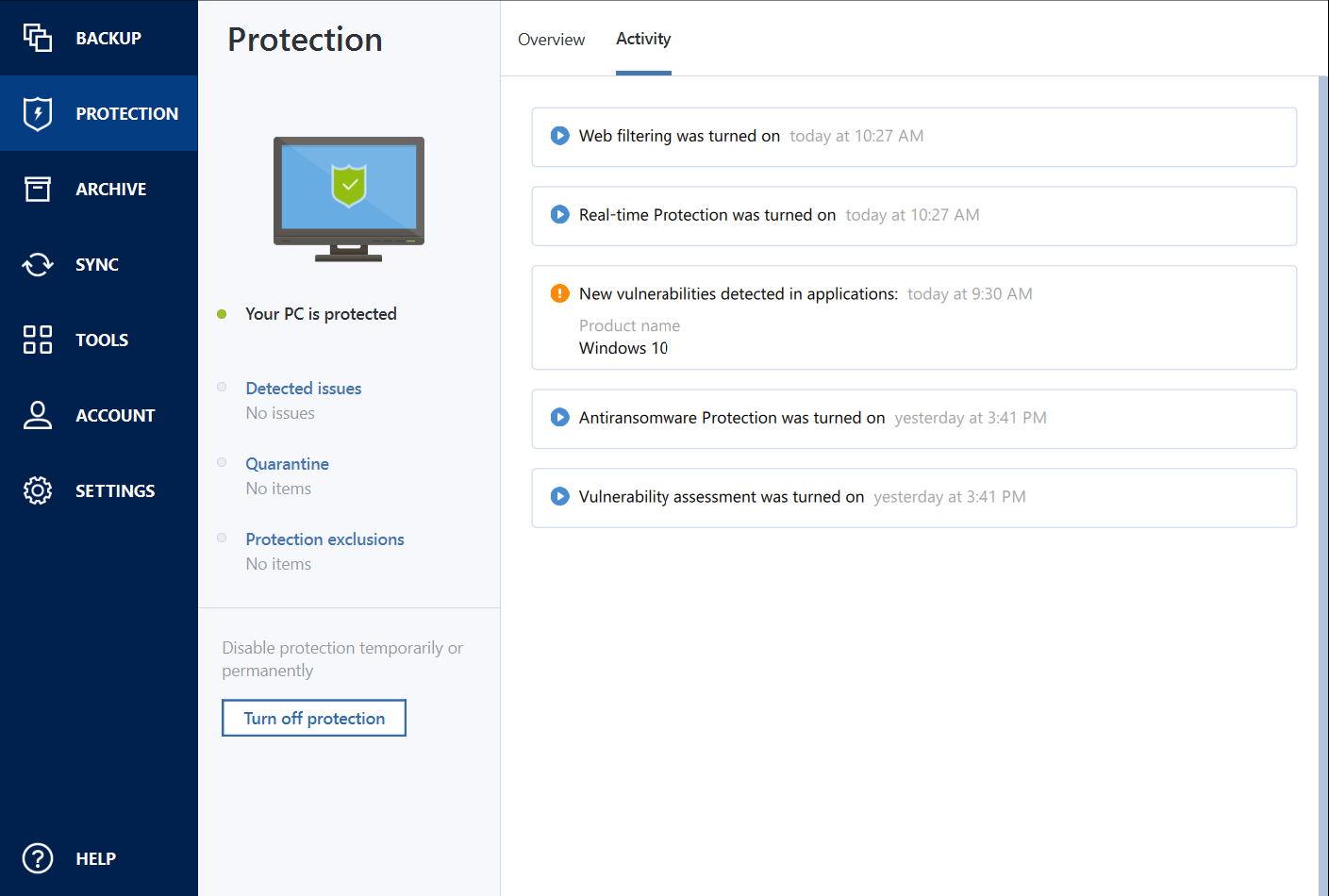Click the activity list vertical scrollbar
The image size is (1329, 896).
click(1322, 472)
